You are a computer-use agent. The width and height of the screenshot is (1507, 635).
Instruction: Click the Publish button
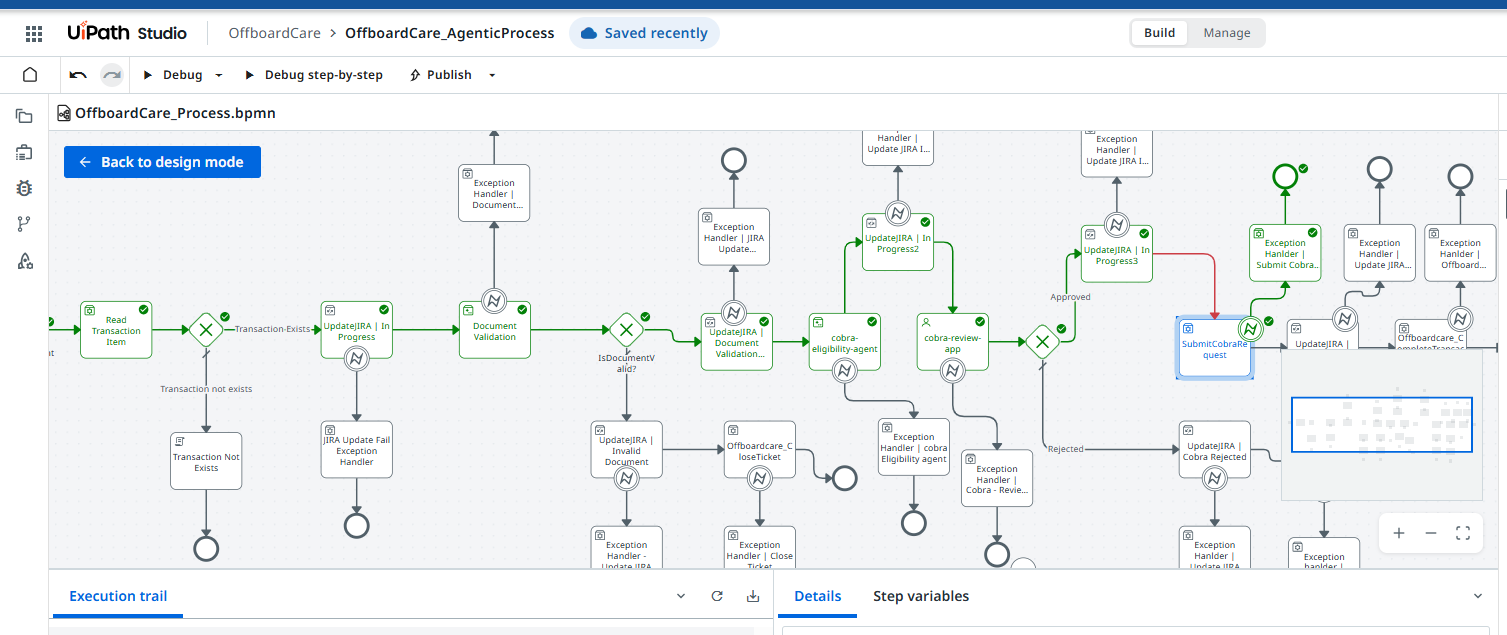(440, 75)
